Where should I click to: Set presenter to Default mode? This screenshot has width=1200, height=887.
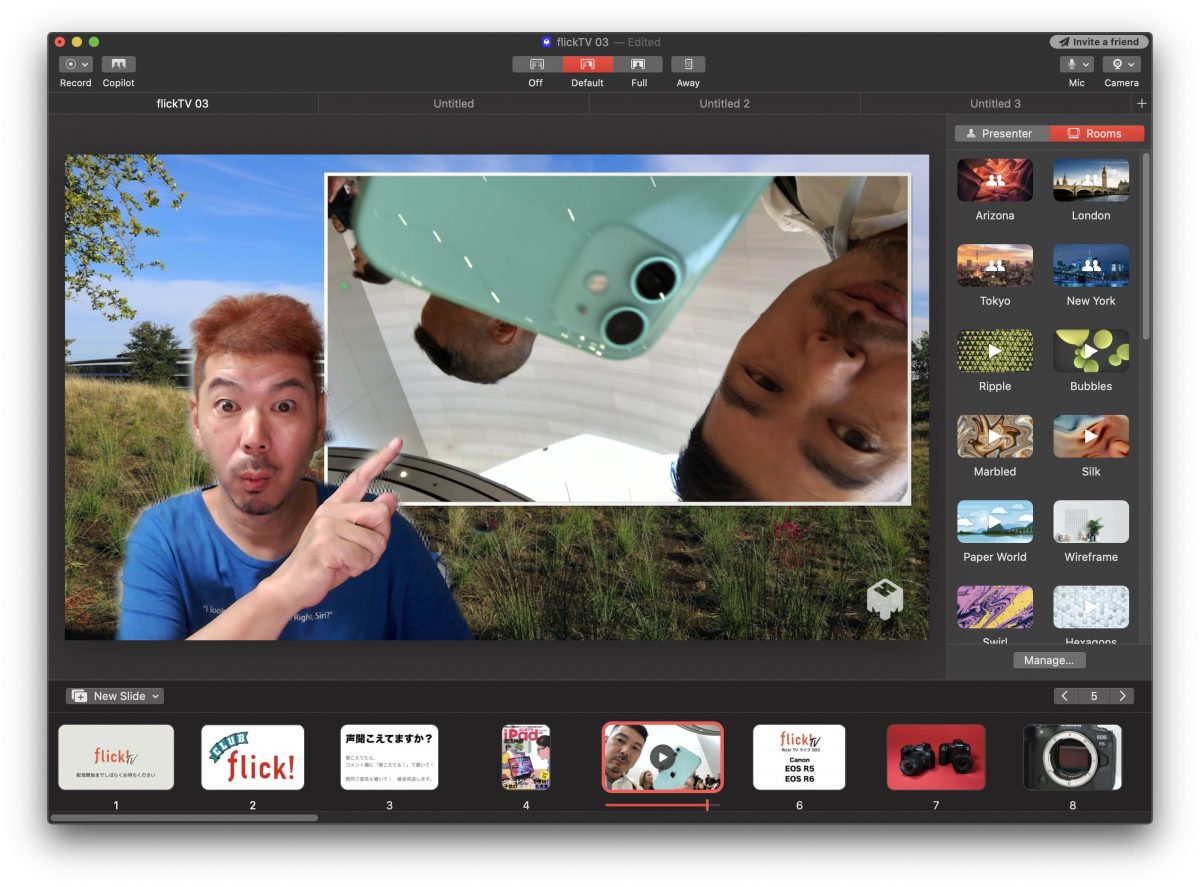(587, 65)
